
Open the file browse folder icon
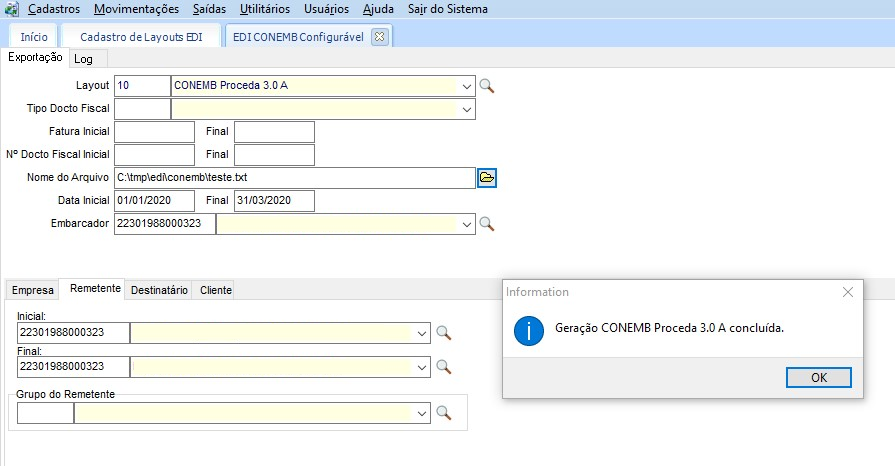point(487,177)
